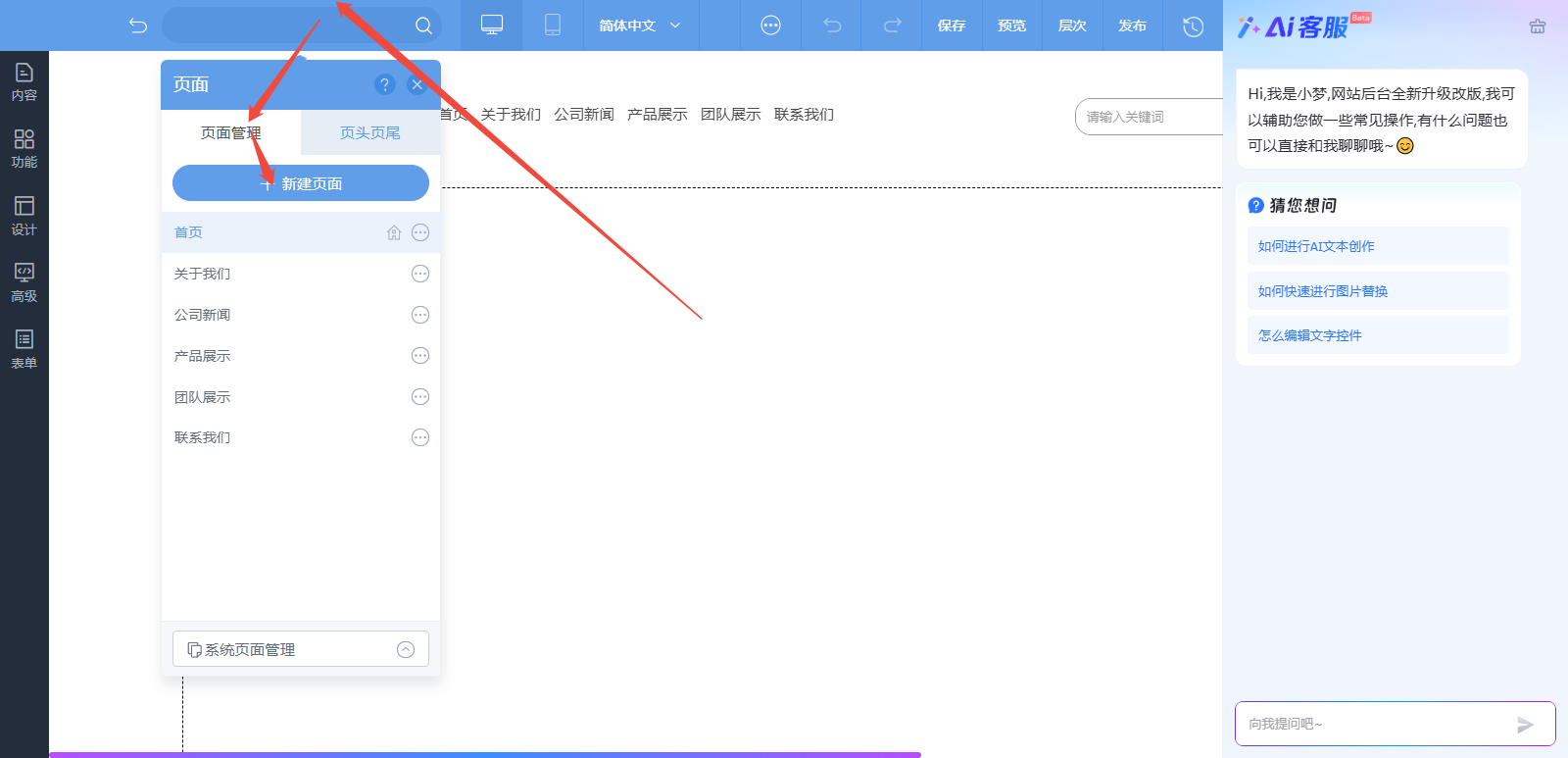The image size is (1568, 758).
Task: Open the 表单 sidebar panel
Action: [x=24, y=349]
